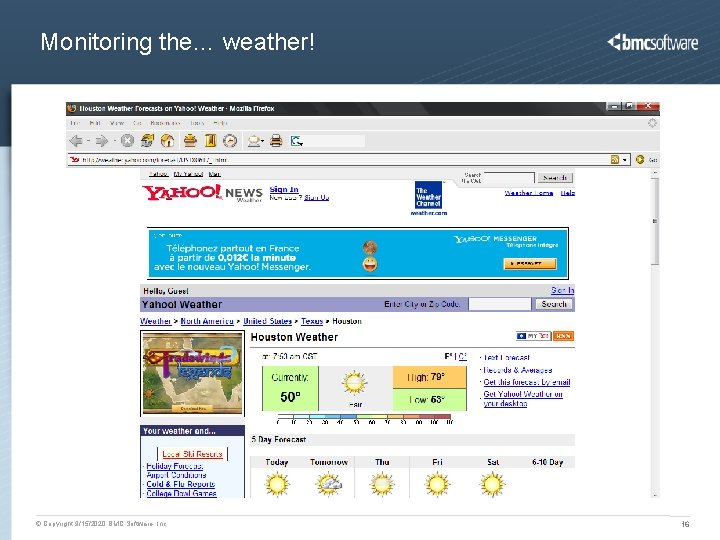Open Records & Averages link
This screenshot has height=540, width=720.
tap(518, 370)
